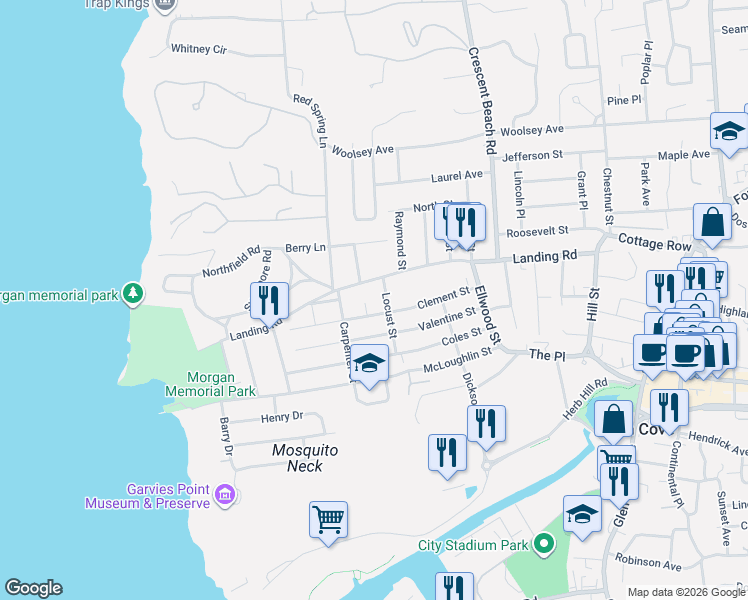Click the coffee cup marker nearest The Pl
The height and width of the screenshot is (600, 748).
coord(652,354)
